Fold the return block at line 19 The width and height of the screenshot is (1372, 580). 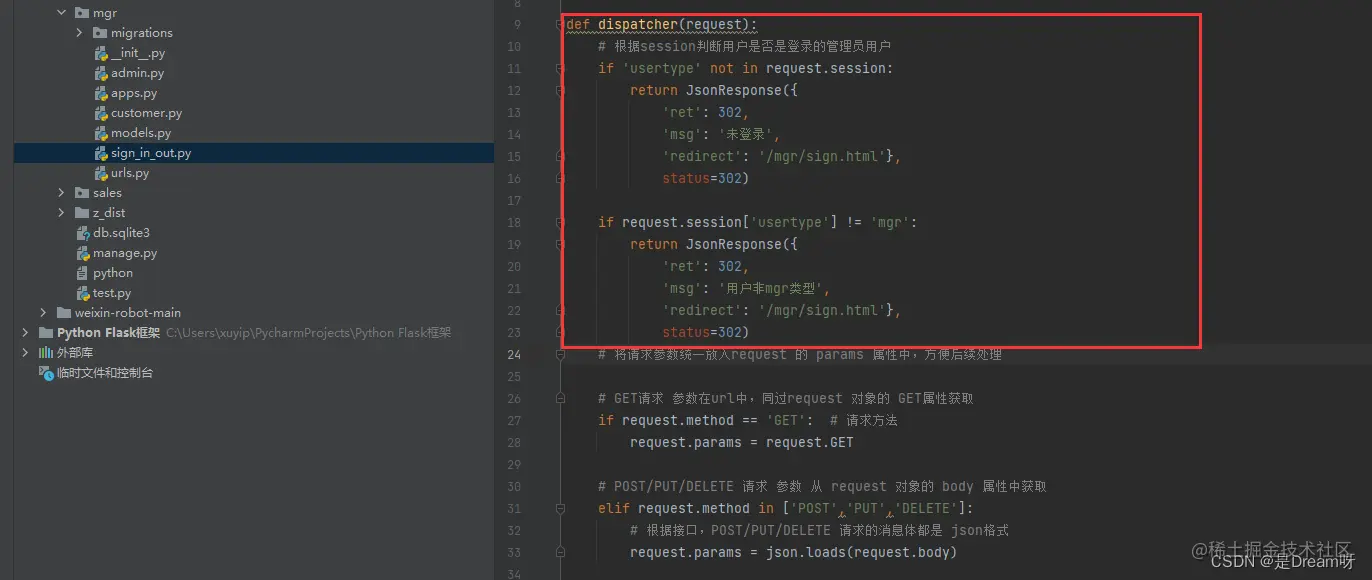click(x=560, y=245)
